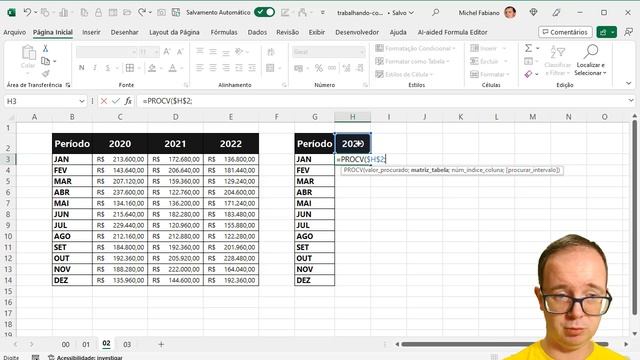Click the Undo arrow icon
The height and width of the screenshot is (360, 640).
27,13
